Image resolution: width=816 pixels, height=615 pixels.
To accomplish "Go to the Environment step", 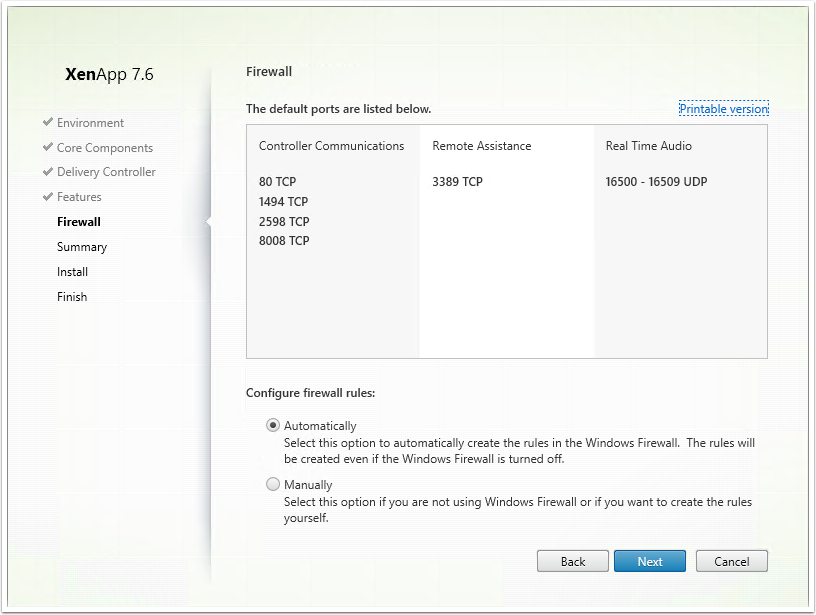I will pos(91,123).
